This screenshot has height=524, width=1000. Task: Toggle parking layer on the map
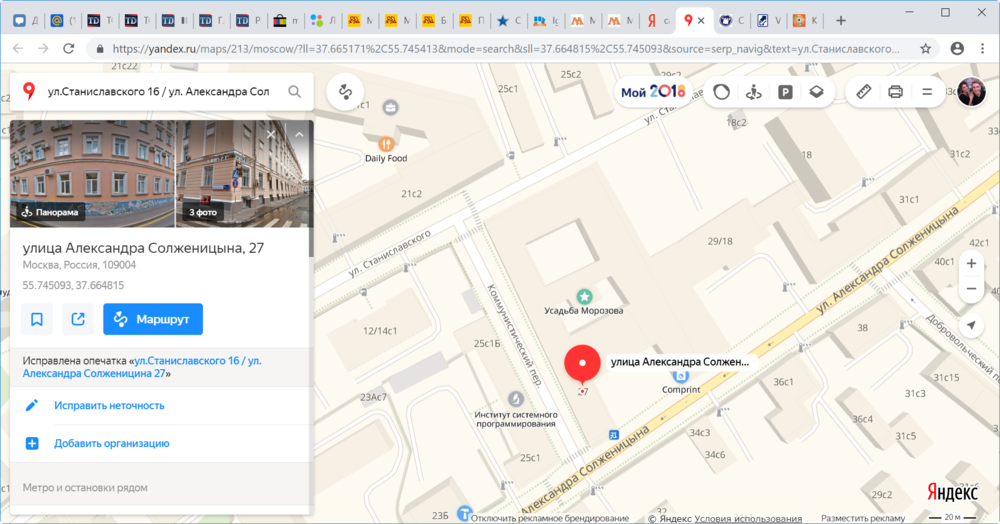click(785, 92)
